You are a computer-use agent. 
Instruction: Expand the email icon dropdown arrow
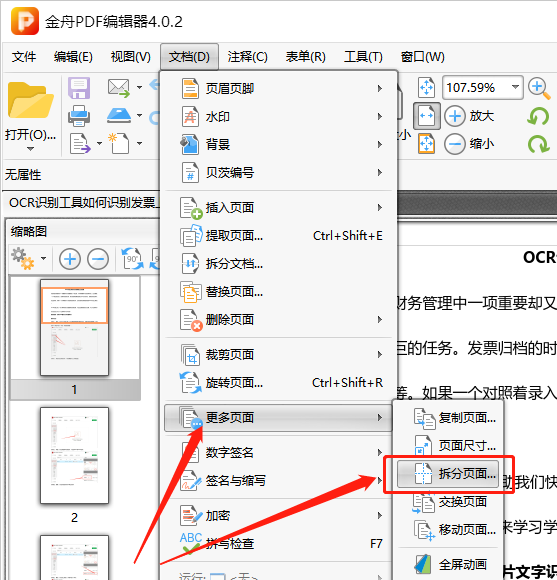coord(139,87)
